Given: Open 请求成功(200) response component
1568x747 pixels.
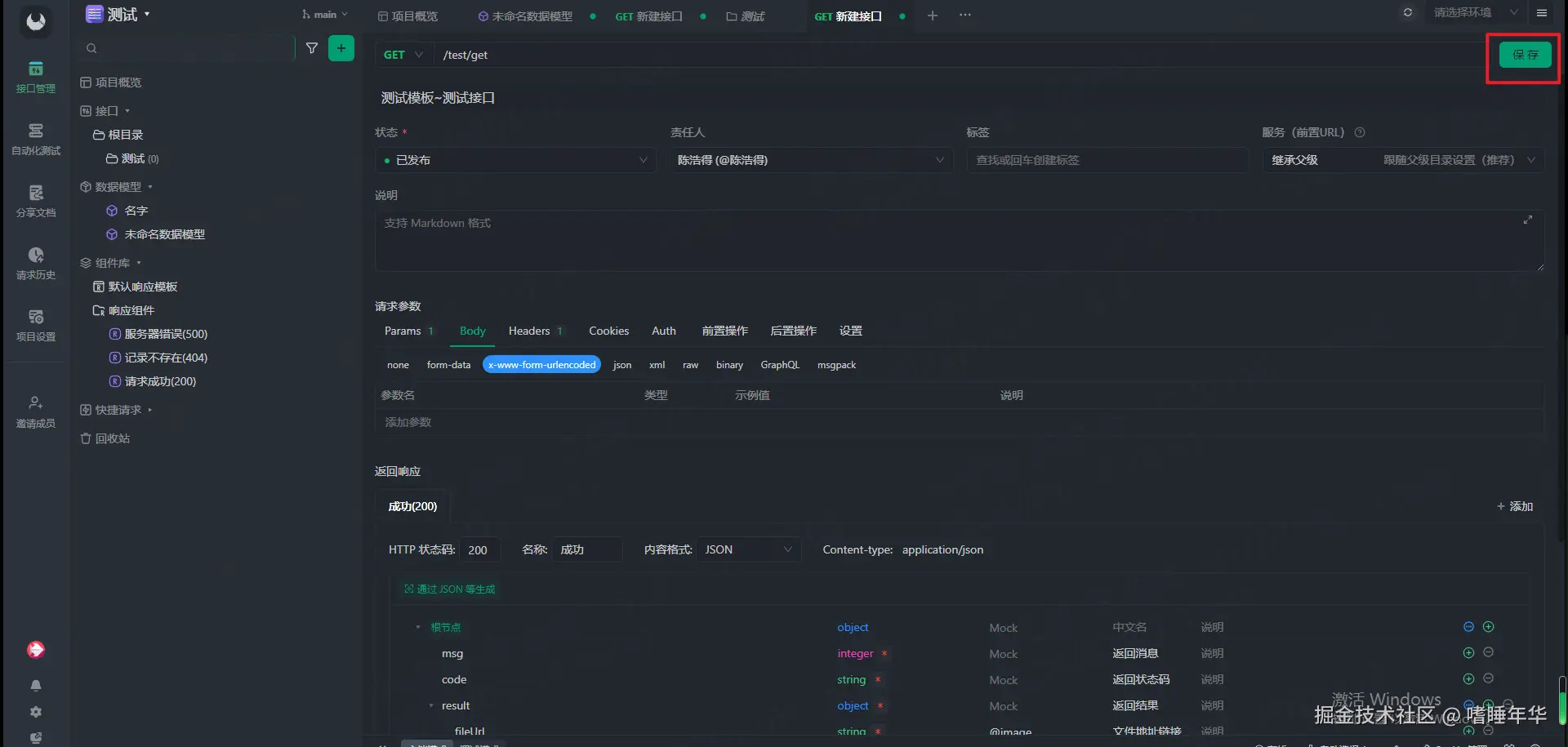Looking at the screenshot, I should (x=153, y=381).
